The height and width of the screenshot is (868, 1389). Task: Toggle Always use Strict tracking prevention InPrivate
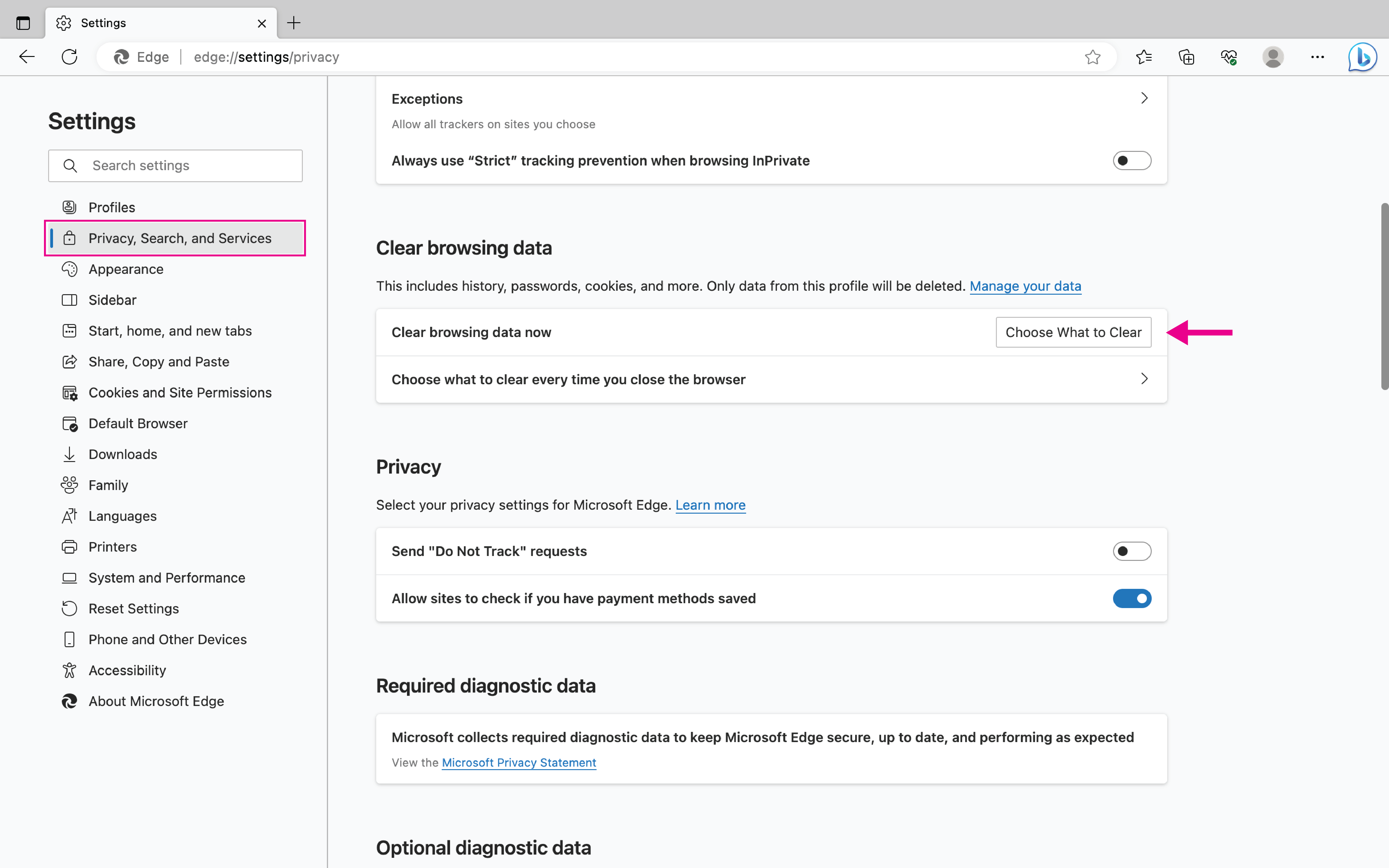(x=1131, y=161)
